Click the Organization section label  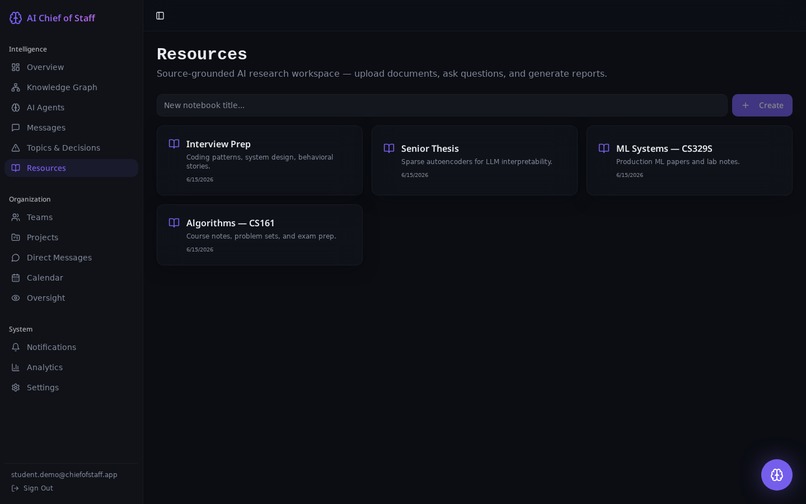pos(30,199)
